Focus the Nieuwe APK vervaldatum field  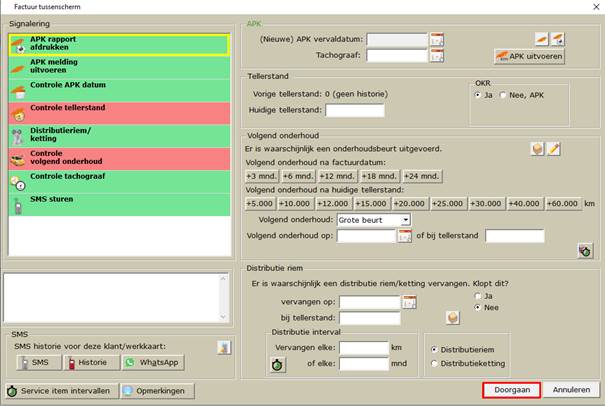point(397,39)
